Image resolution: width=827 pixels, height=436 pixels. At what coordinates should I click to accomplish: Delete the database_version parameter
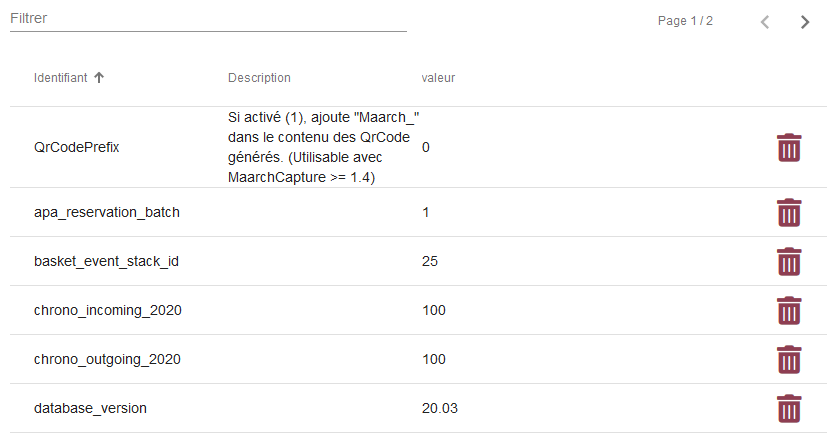click(x=789, y=409)
